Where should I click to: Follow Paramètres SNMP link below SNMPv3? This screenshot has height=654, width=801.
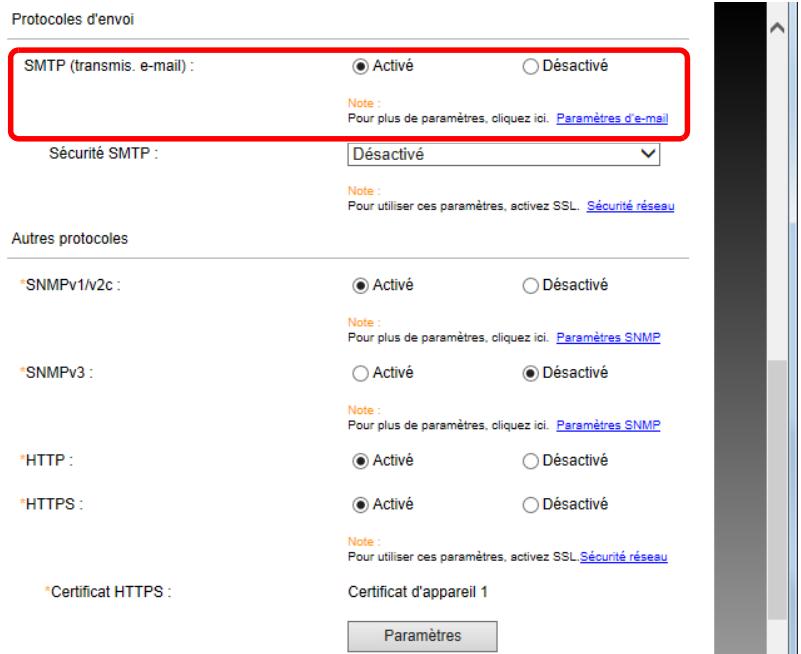[608, 424]
